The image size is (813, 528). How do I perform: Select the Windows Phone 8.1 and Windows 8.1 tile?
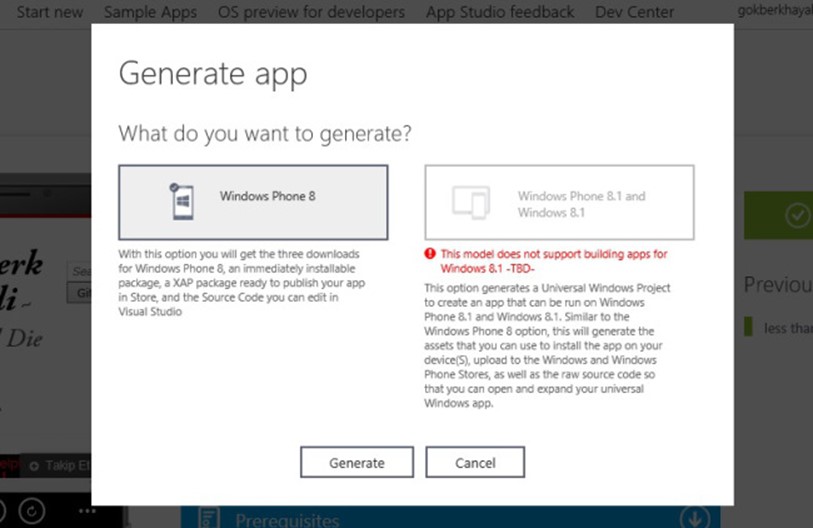(x=559, y=202)
